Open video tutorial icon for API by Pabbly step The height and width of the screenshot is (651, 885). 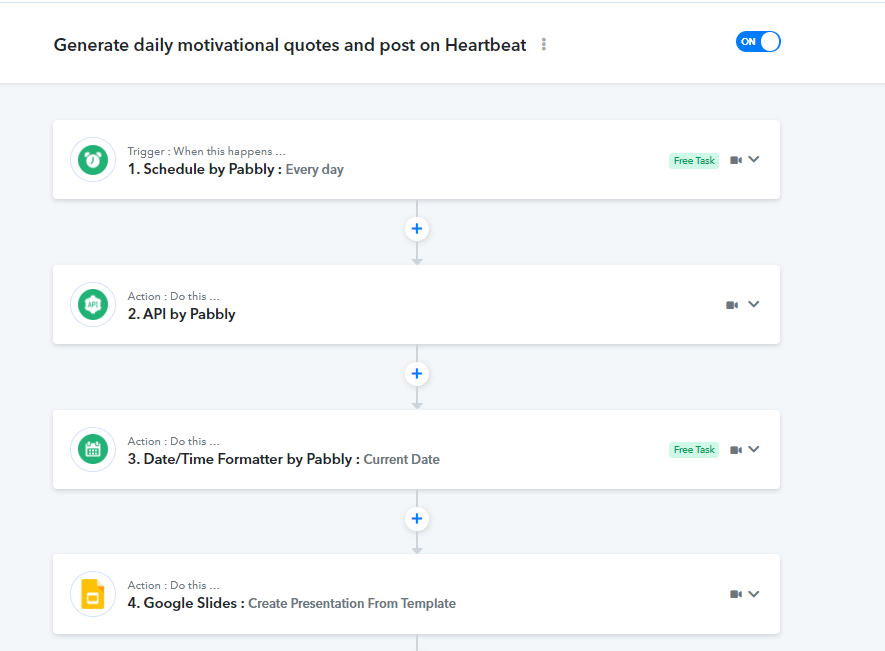click(731, 305)
